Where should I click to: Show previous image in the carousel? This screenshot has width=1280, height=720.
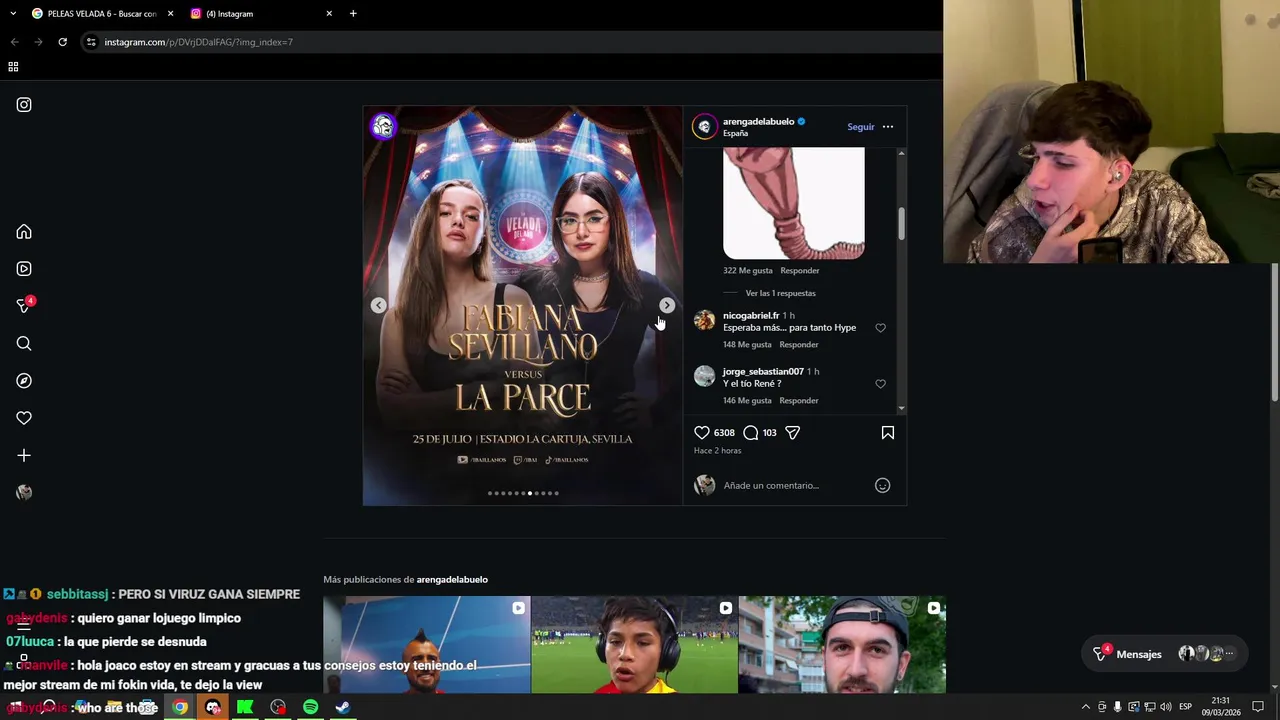(379, 305)
